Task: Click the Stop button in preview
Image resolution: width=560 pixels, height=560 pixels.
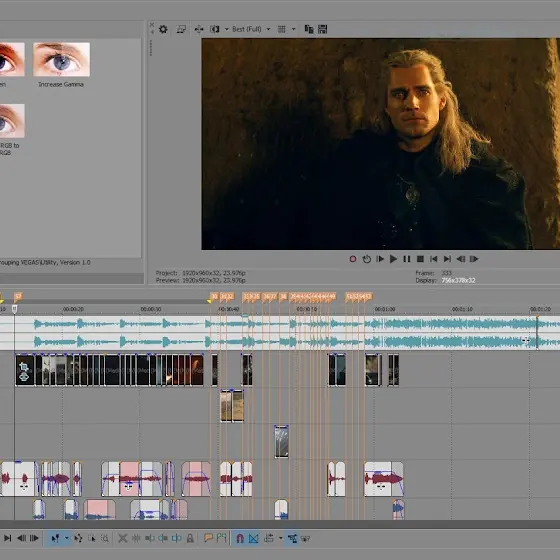Action: click(x=420, y=259)
